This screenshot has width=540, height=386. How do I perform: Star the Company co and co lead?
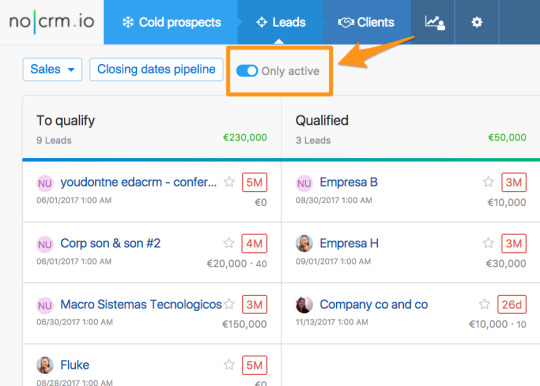click(x=485, y=304)
